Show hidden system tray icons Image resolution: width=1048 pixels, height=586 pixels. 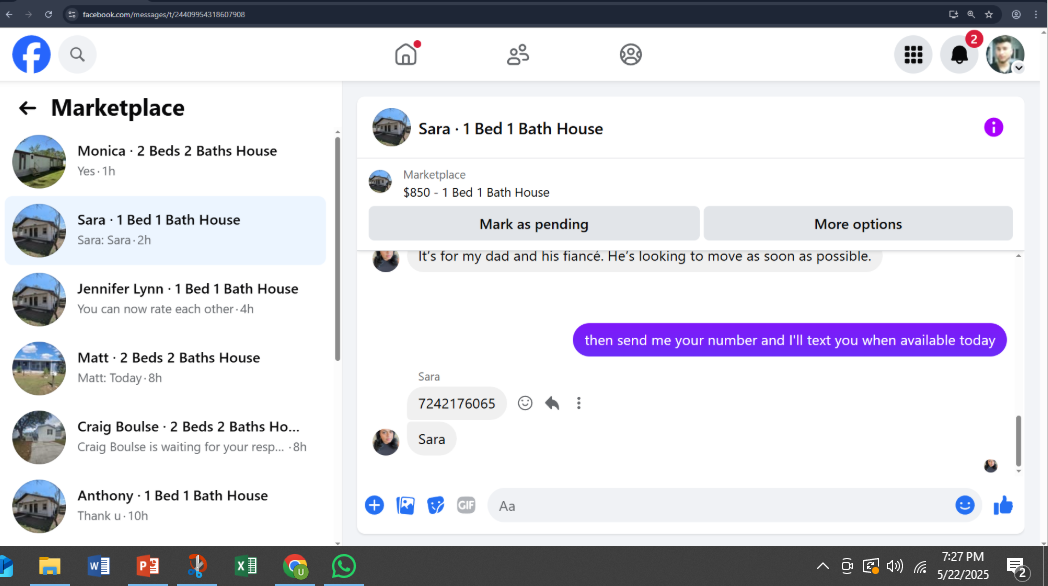click(x=823, y=567)
